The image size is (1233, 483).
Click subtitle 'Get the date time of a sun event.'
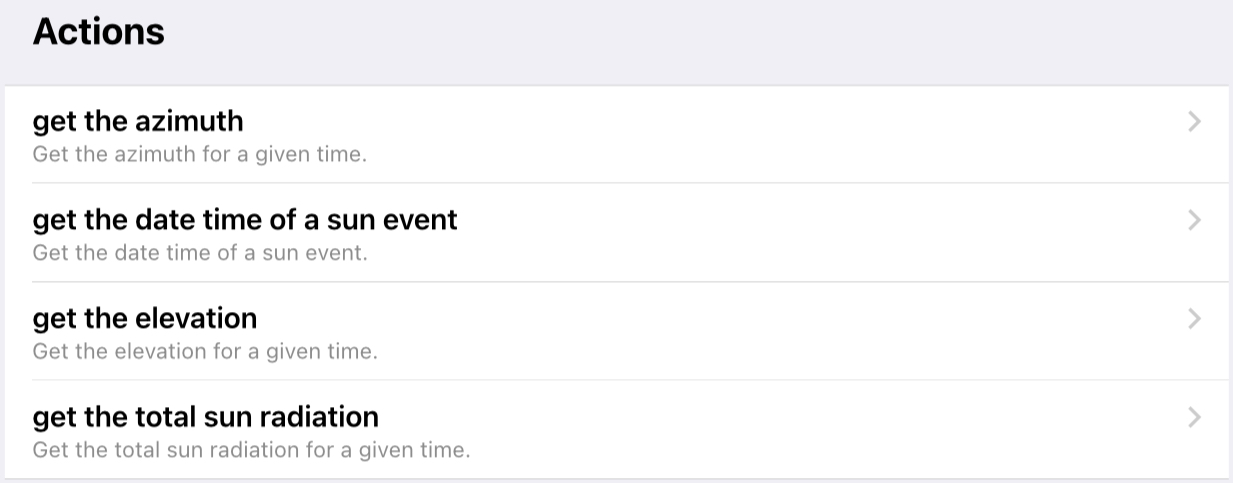click(x=200, y=253)
